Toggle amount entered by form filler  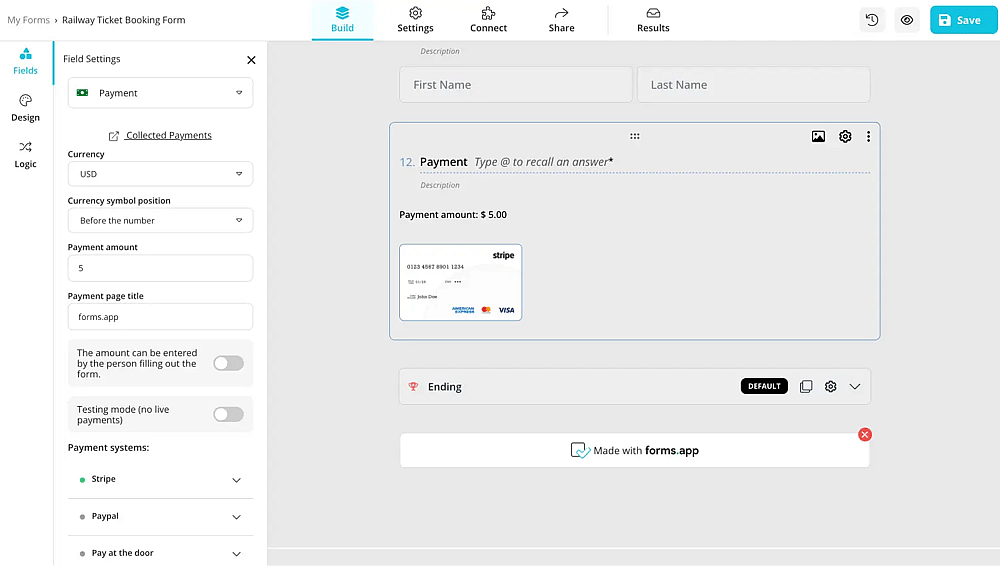[x=228, y=363]
